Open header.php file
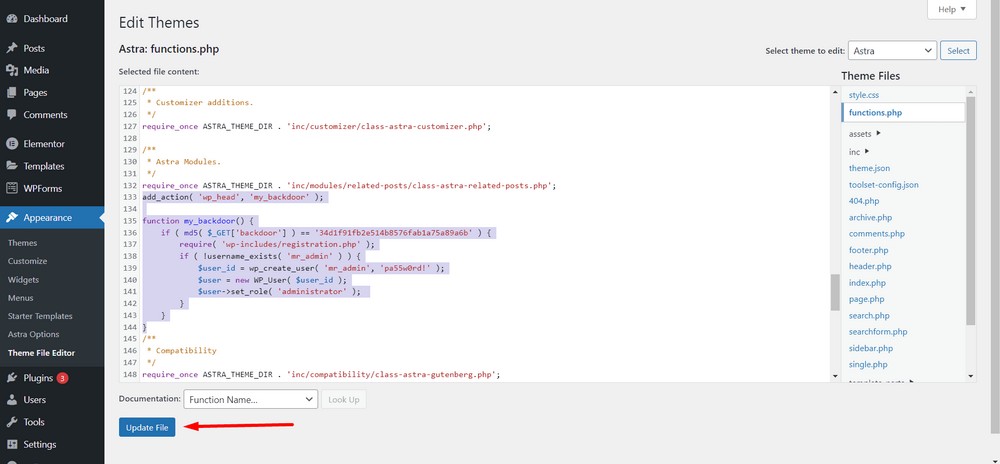 pos(870,266)
